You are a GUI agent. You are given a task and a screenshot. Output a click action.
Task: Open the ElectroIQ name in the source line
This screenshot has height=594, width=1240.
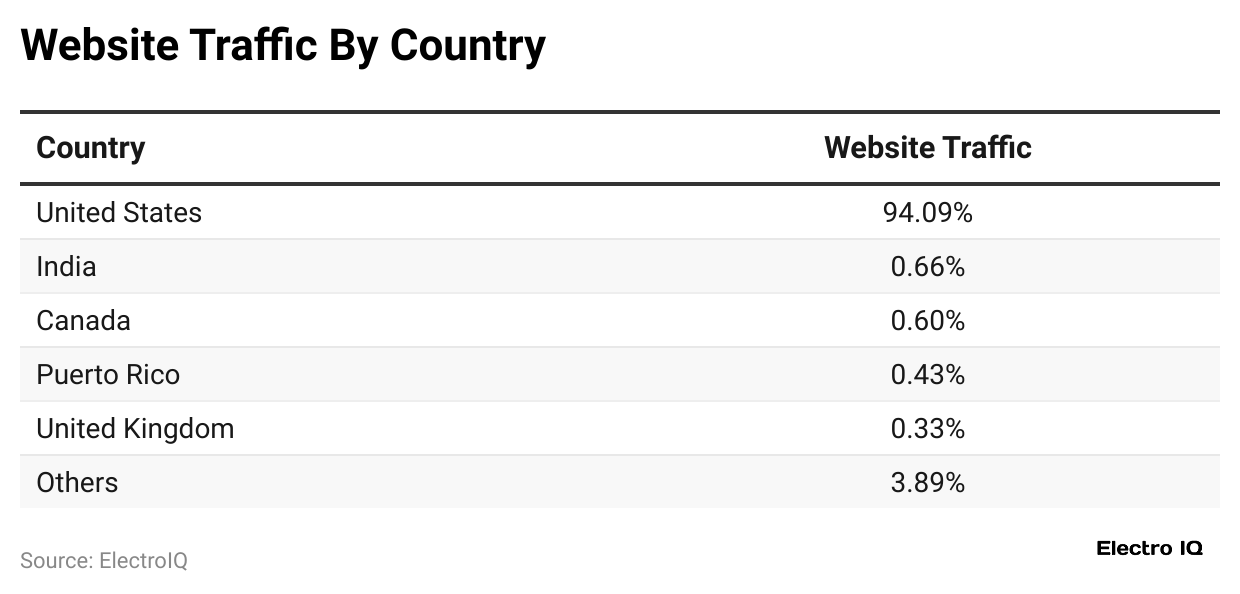[143, 561]
